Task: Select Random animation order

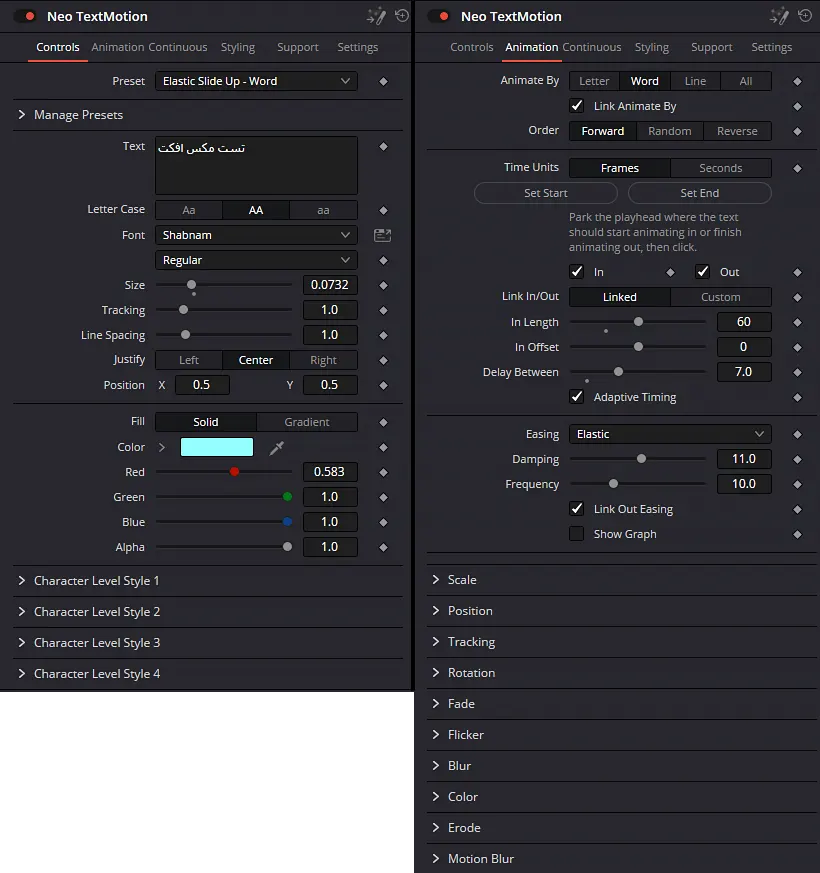Action: (670, 131)
